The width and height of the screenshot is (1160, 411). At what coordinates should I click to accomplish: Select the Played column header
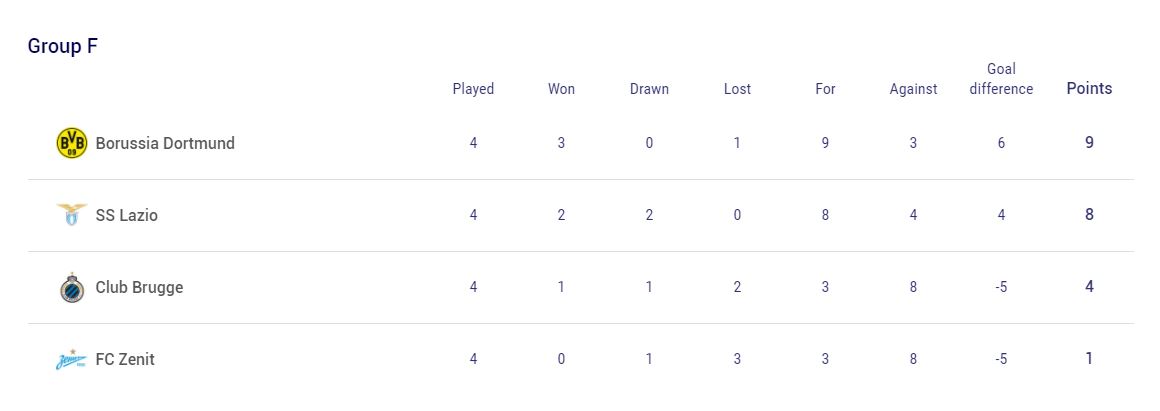473,89
